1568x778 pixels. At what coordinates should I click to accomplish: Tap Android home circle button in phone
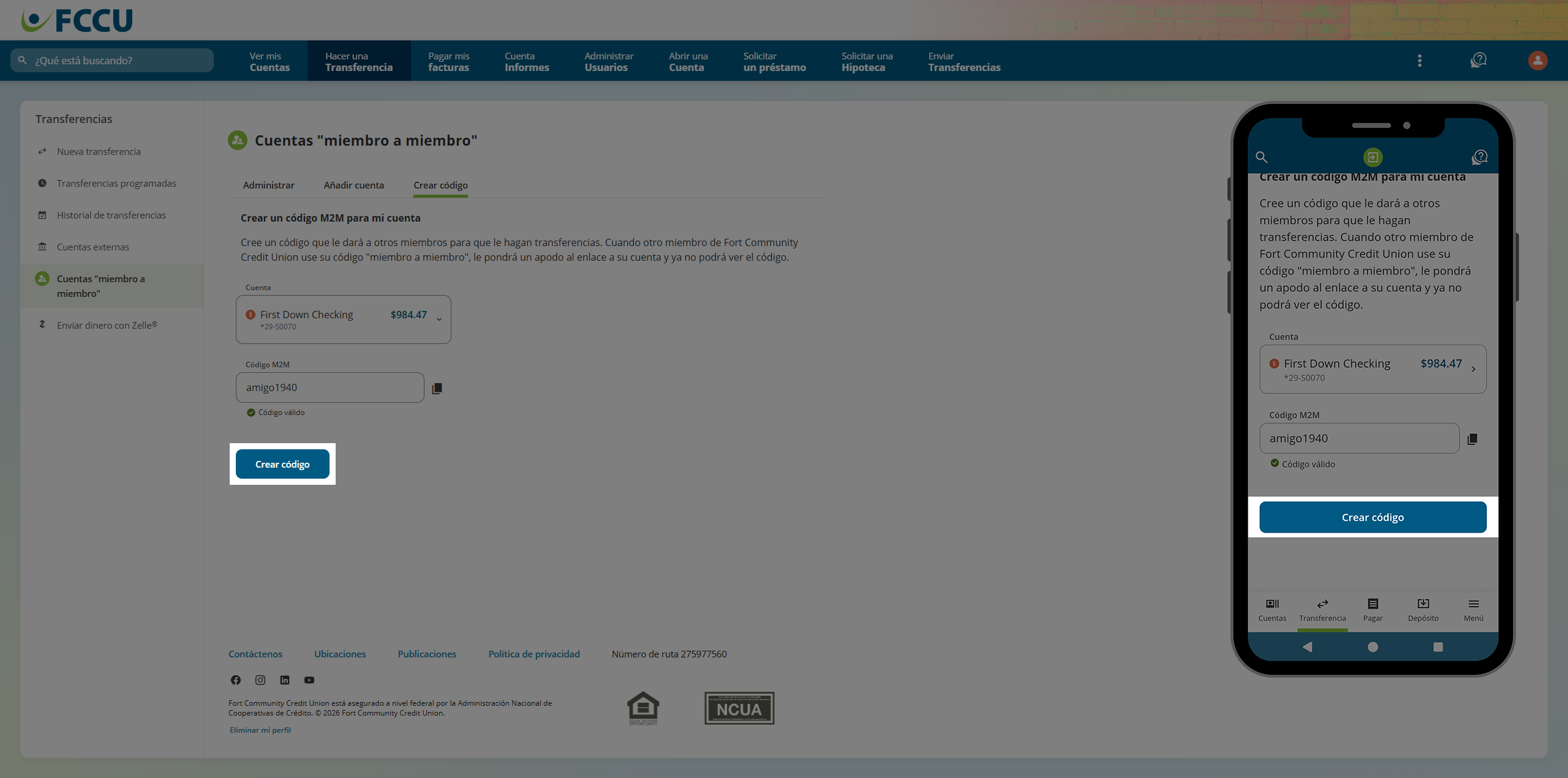click(1373, 647)
